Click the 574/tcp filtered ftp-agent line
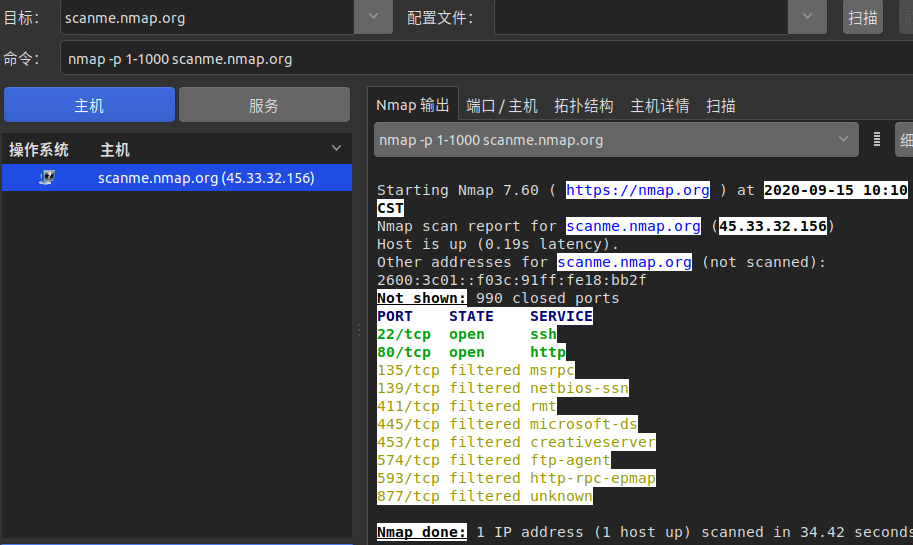The width and height of the screenshot is (913, 545). coord(494,461)
